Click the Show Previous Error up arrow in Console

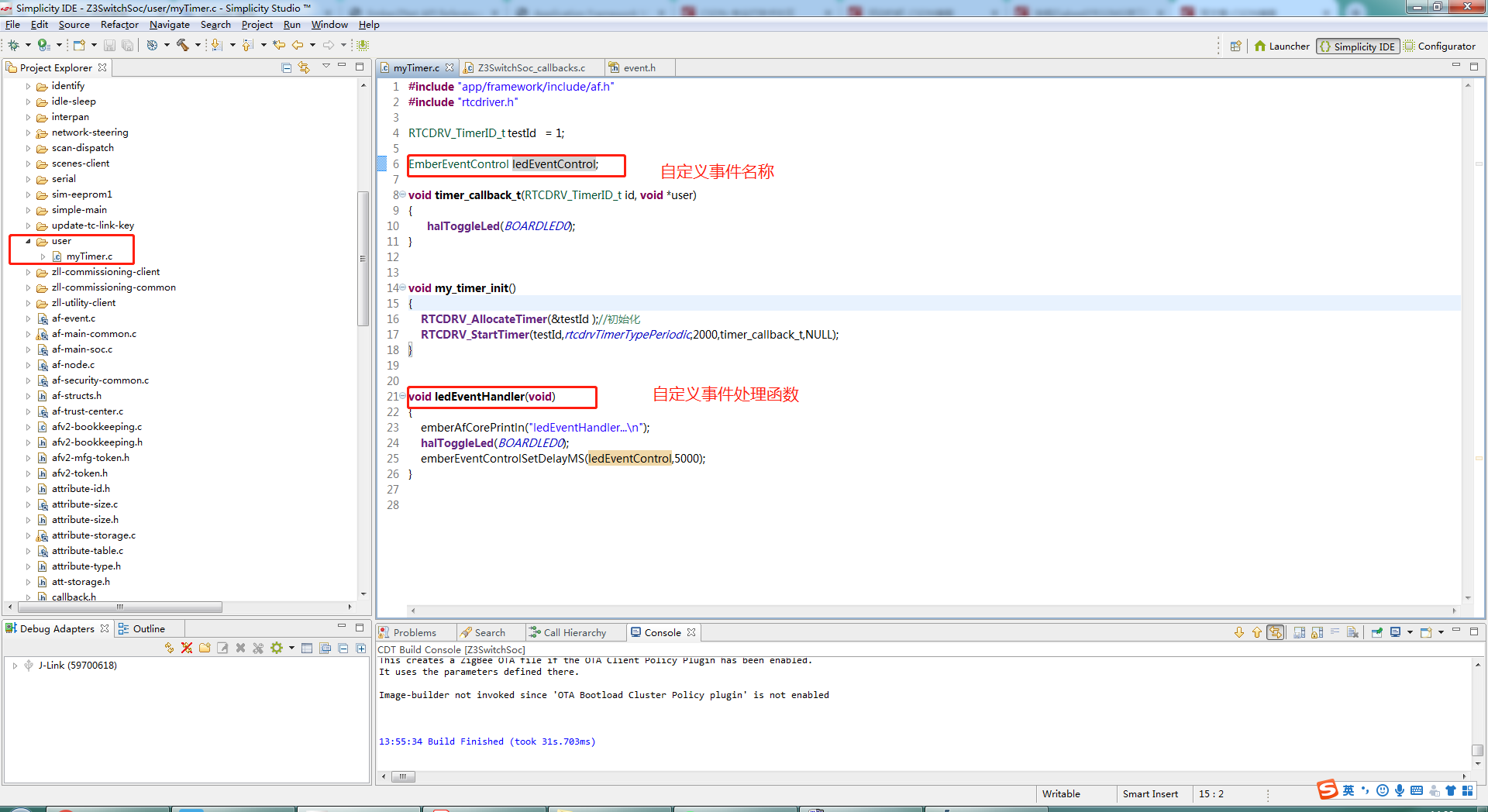click(1257, 633)
